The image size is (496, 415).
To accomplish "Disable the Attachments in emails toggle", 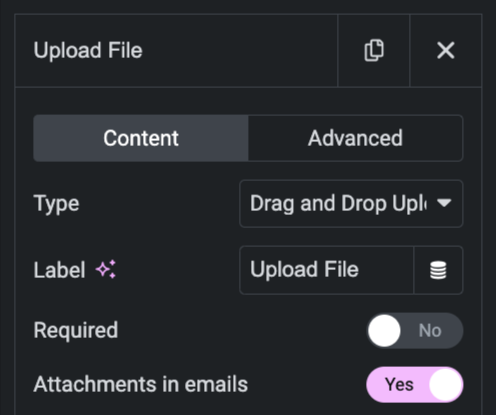I will [x=415, y=385].
